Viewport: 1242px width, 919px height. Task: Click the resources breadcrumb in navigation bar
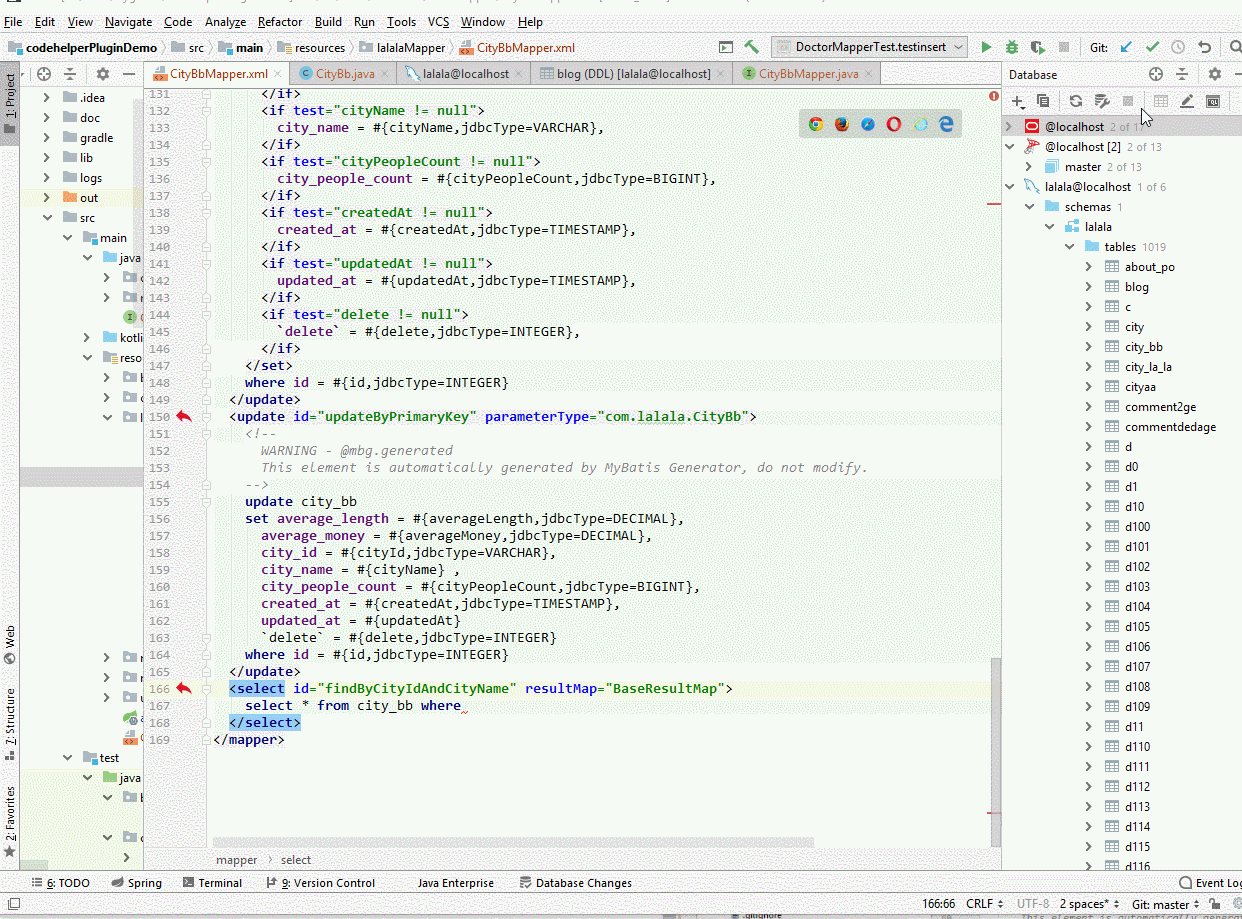[x=319, y=47]
